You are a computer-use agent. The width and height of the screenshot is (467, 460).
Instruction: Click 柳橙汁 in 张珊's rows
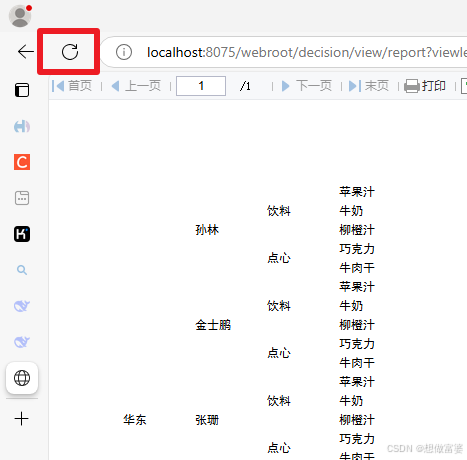pos(357,420)
